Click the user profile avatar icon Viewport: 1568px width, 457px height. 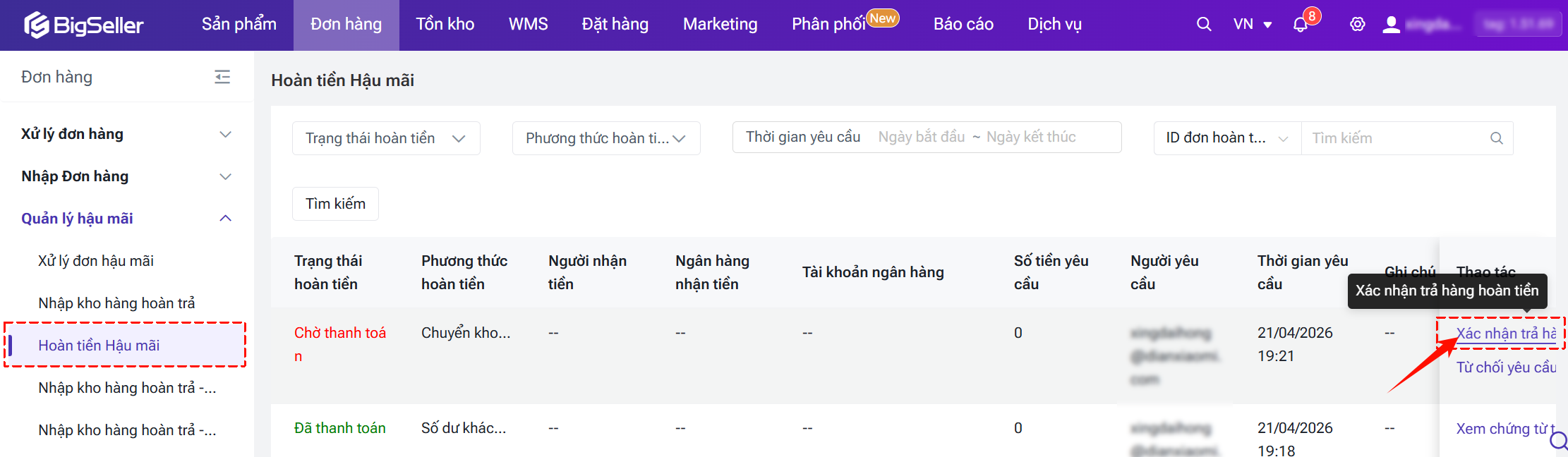click(1391, 25)
